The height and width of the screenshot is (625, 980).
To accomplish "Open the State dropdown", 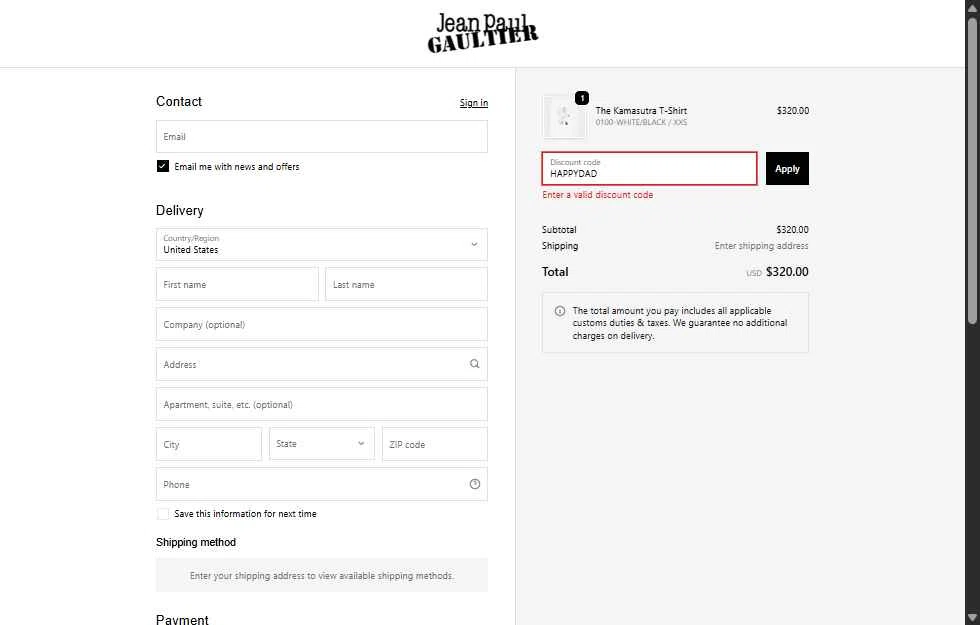I will click(x=321, y=444).
